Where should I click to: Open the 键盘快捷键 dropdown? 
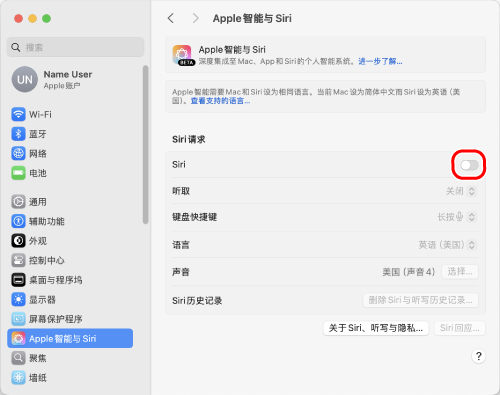[x=457, y=217]
